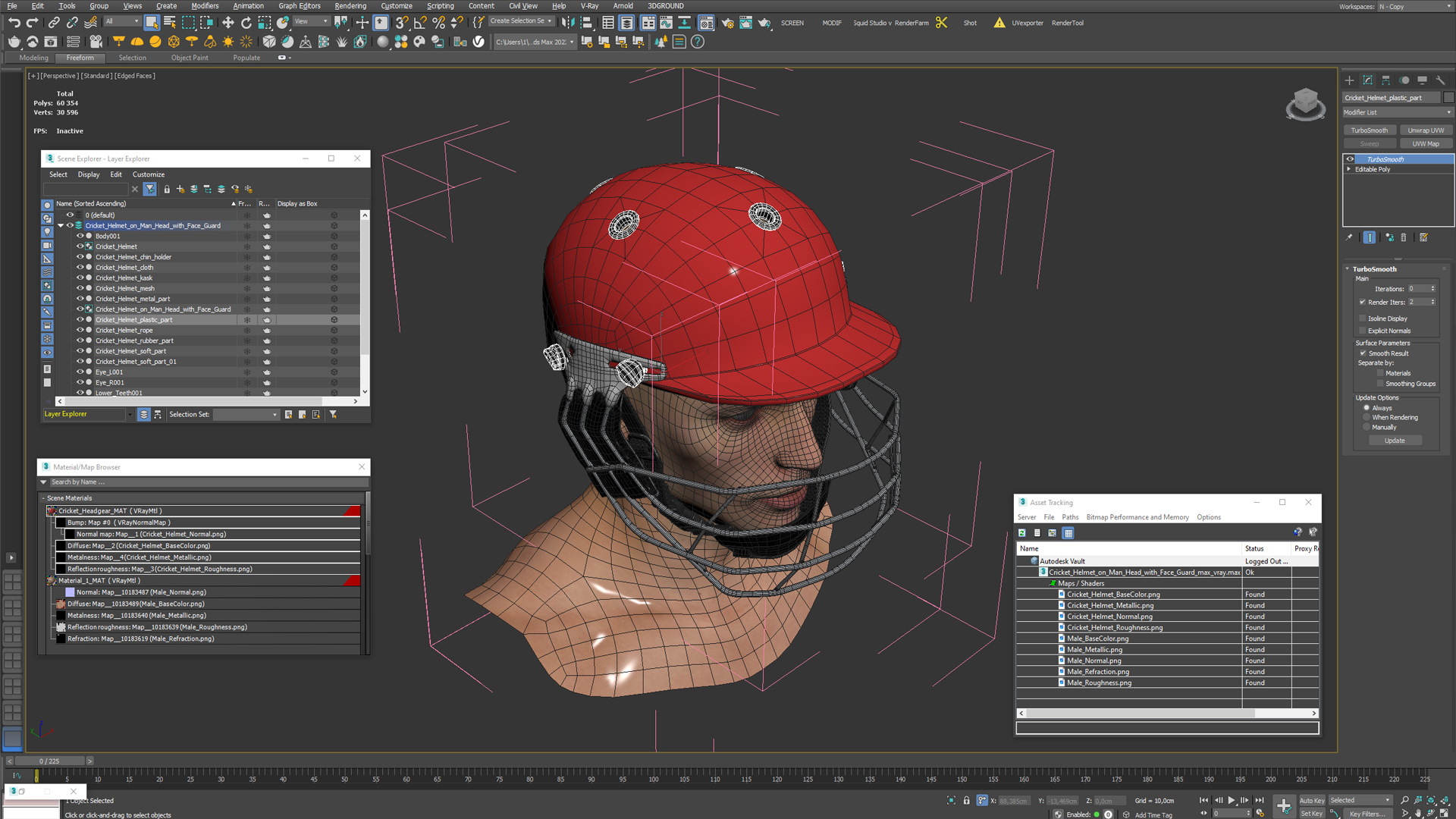The height and width of the screenshot is (819, 1456).
Task: Switch to the Modeling ribbon tab
Action: pos(33,58)
